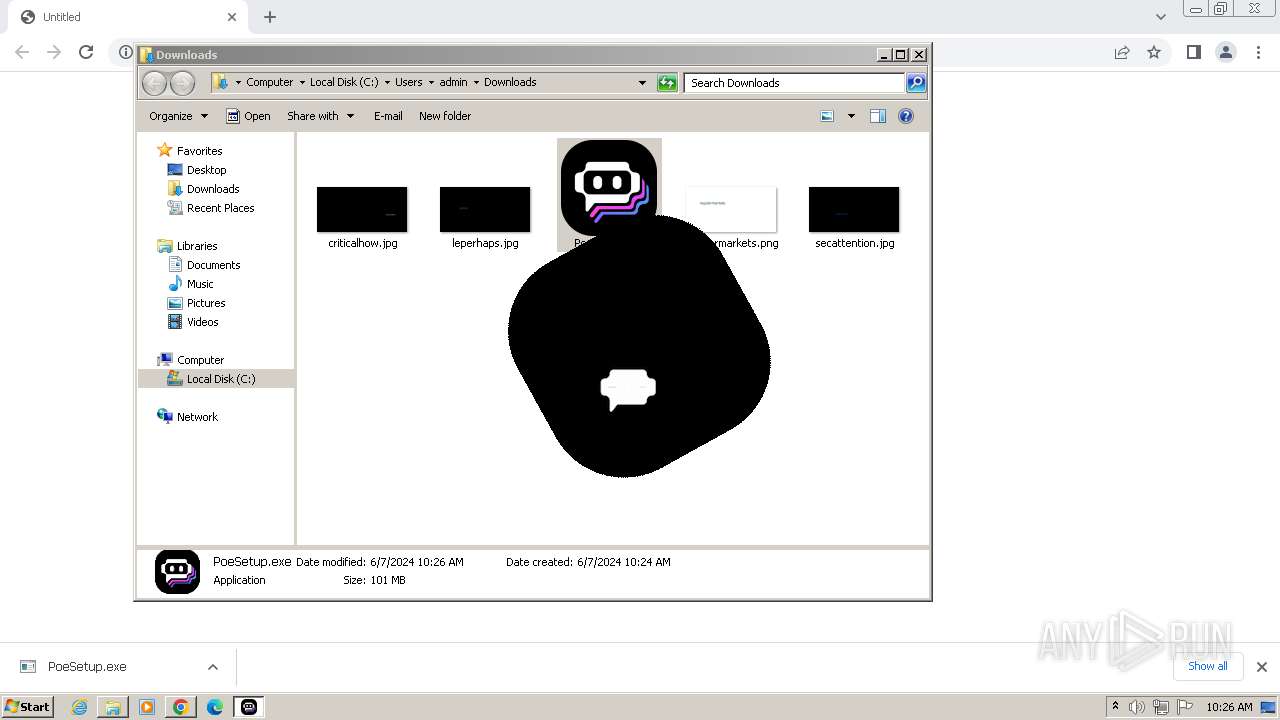Click the E-mail toolbar button
Viewport: 1280px width, 720px height.
[x=388, y=116]
